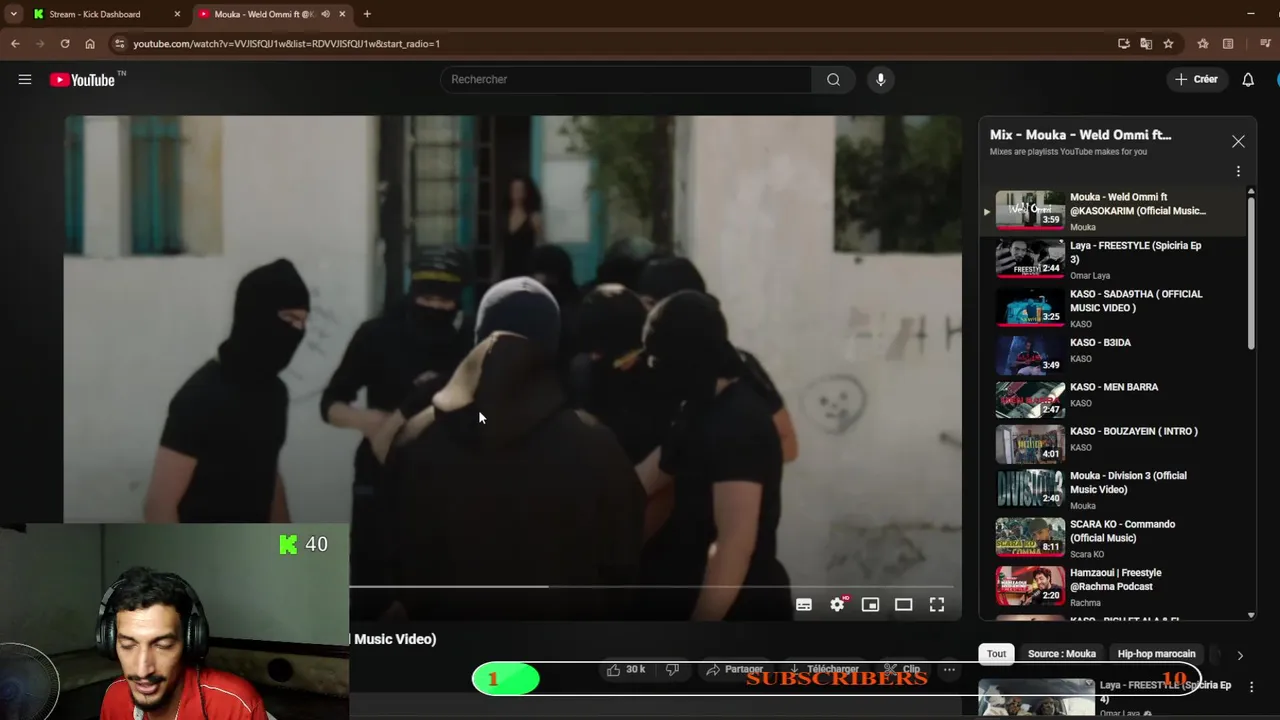Go to browser home page
Screen dimensions: 1280x720
[90, 44]
